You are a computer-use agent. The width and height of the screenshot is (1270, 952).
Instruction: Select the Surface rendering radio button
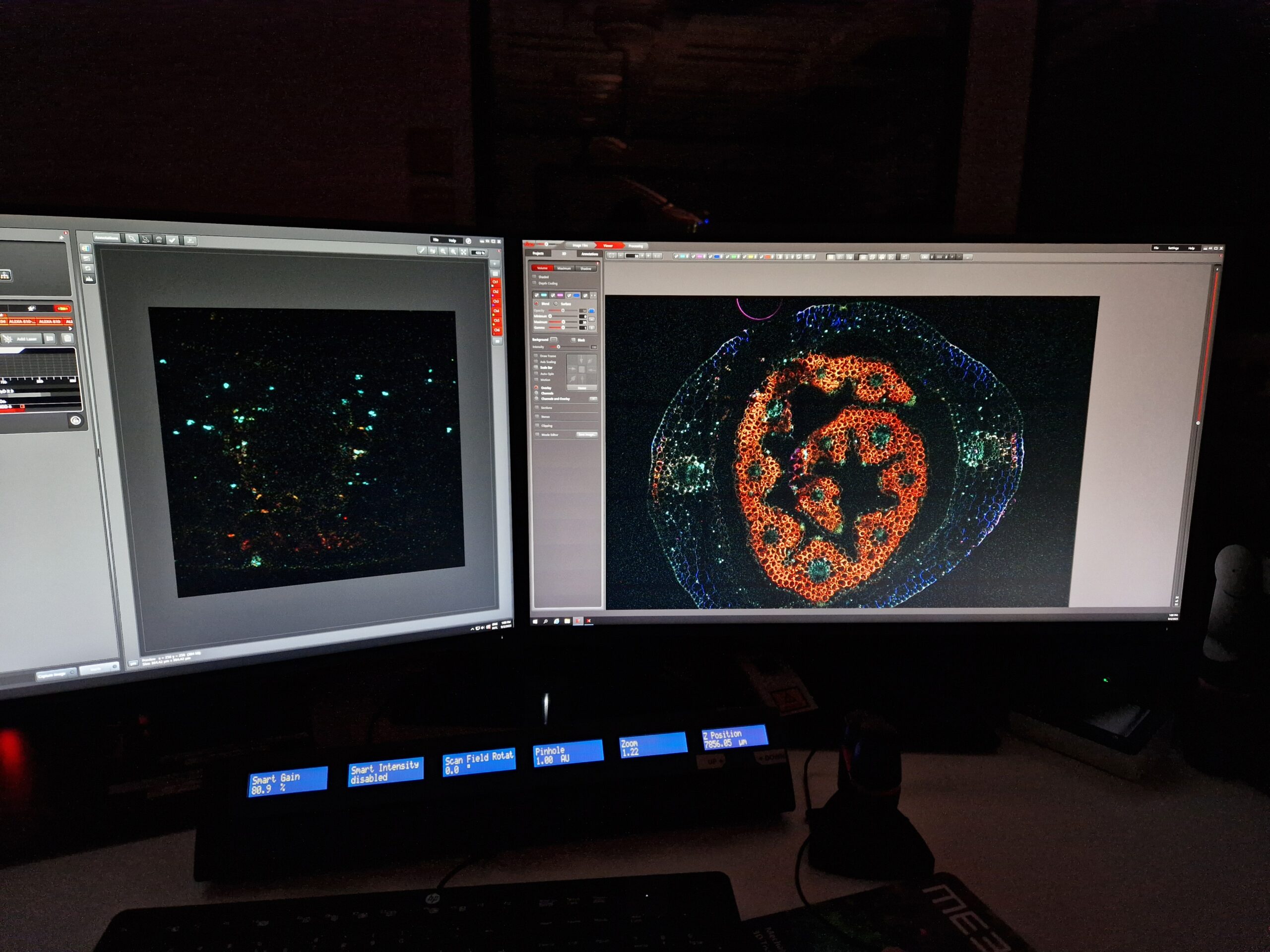pyautogui.click(x=556, y=303)
